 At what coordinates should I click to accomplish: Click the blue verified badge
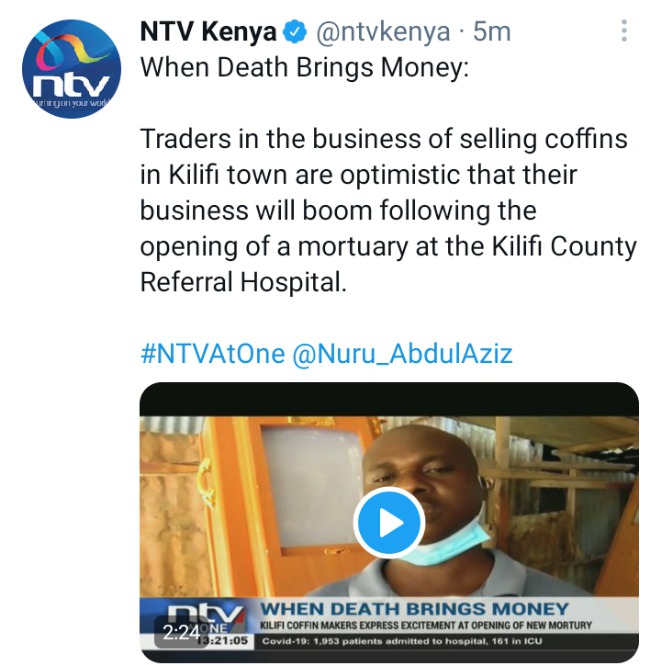(x=295, y=32)
